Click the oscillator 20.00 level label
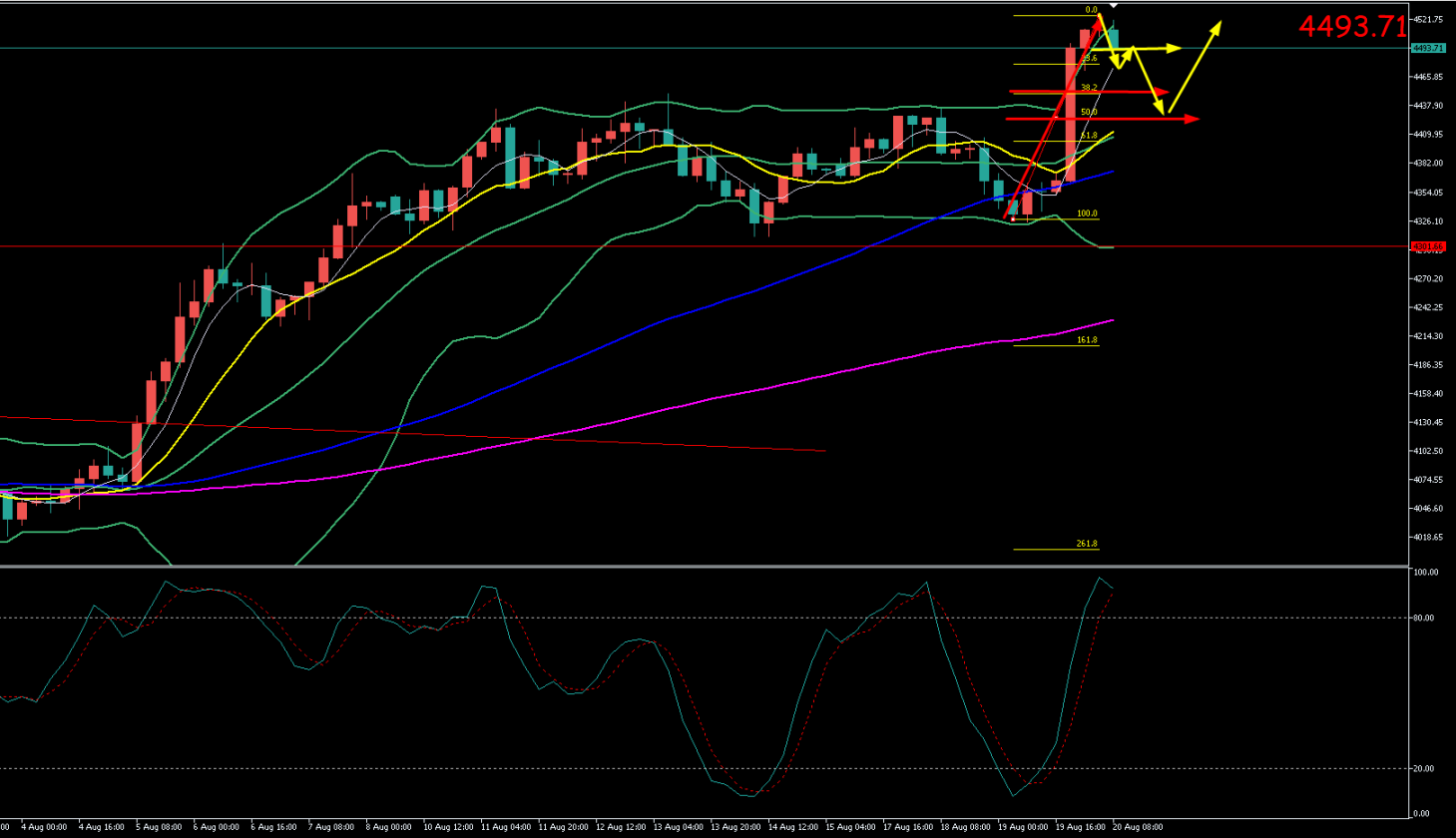Image resolution: width=1456 pixels, height=838 pixels. tap(1425, 769)
